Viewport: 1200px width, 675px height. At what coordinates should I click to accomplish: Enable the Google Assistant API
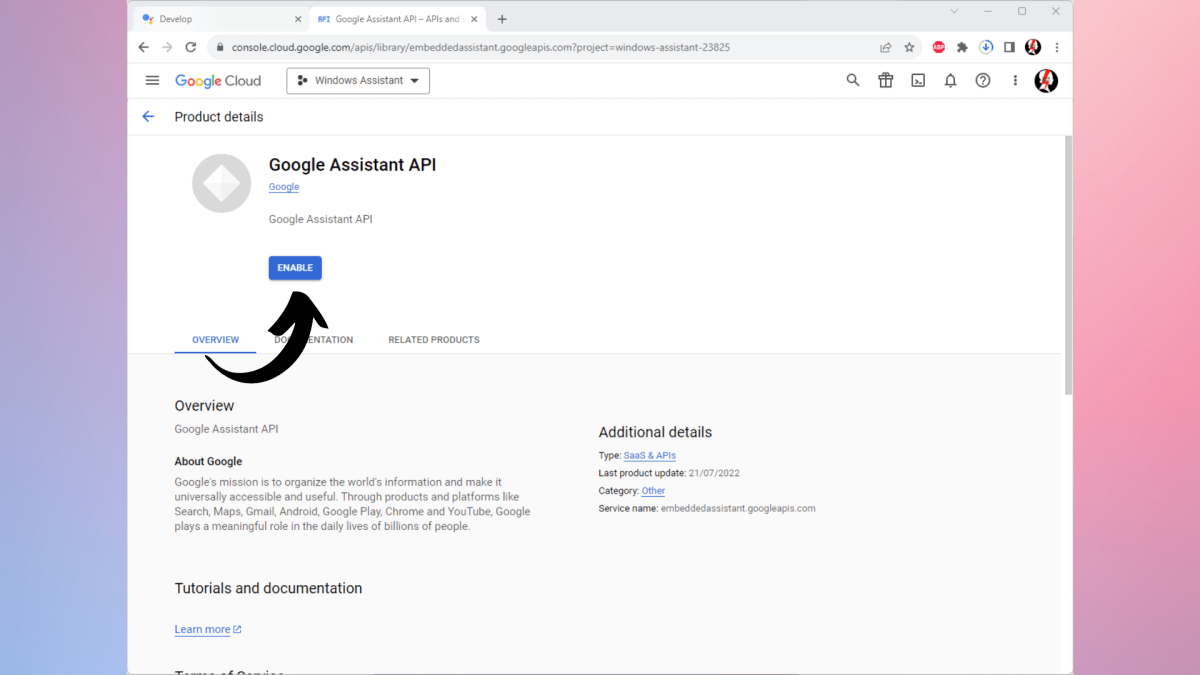(295, 268)
